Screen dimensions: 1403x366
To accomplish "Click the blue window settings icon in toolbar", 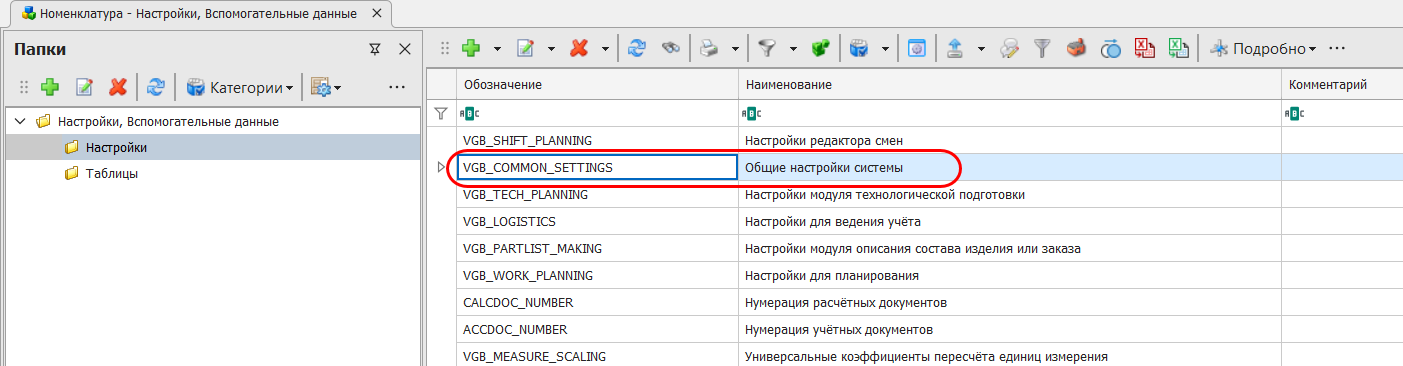I will 916,48.
